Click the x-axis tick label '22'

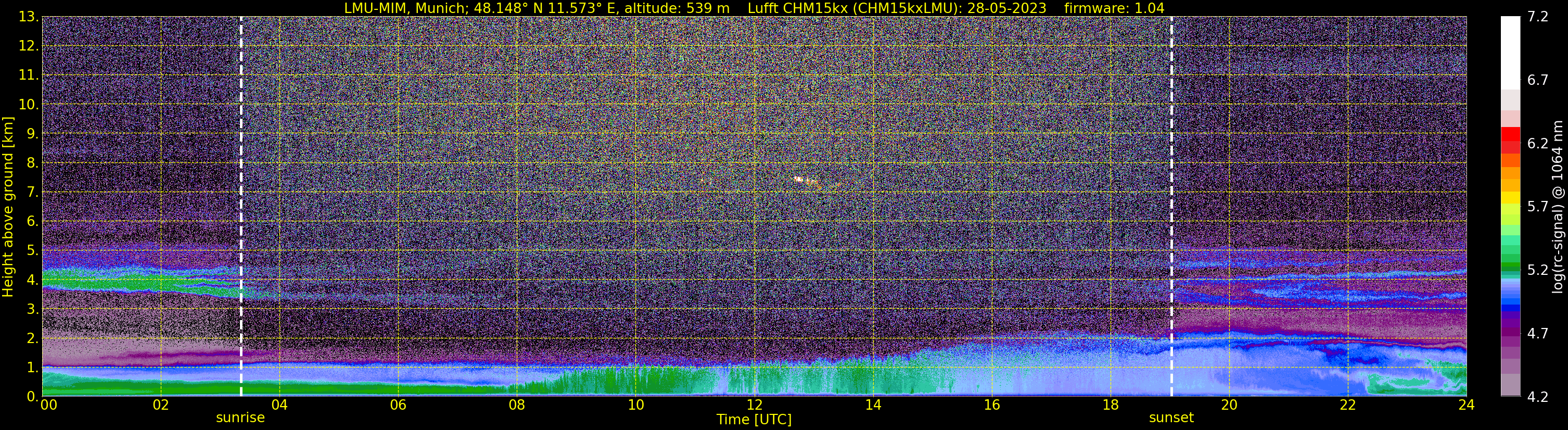click(x=1348, y=405)
